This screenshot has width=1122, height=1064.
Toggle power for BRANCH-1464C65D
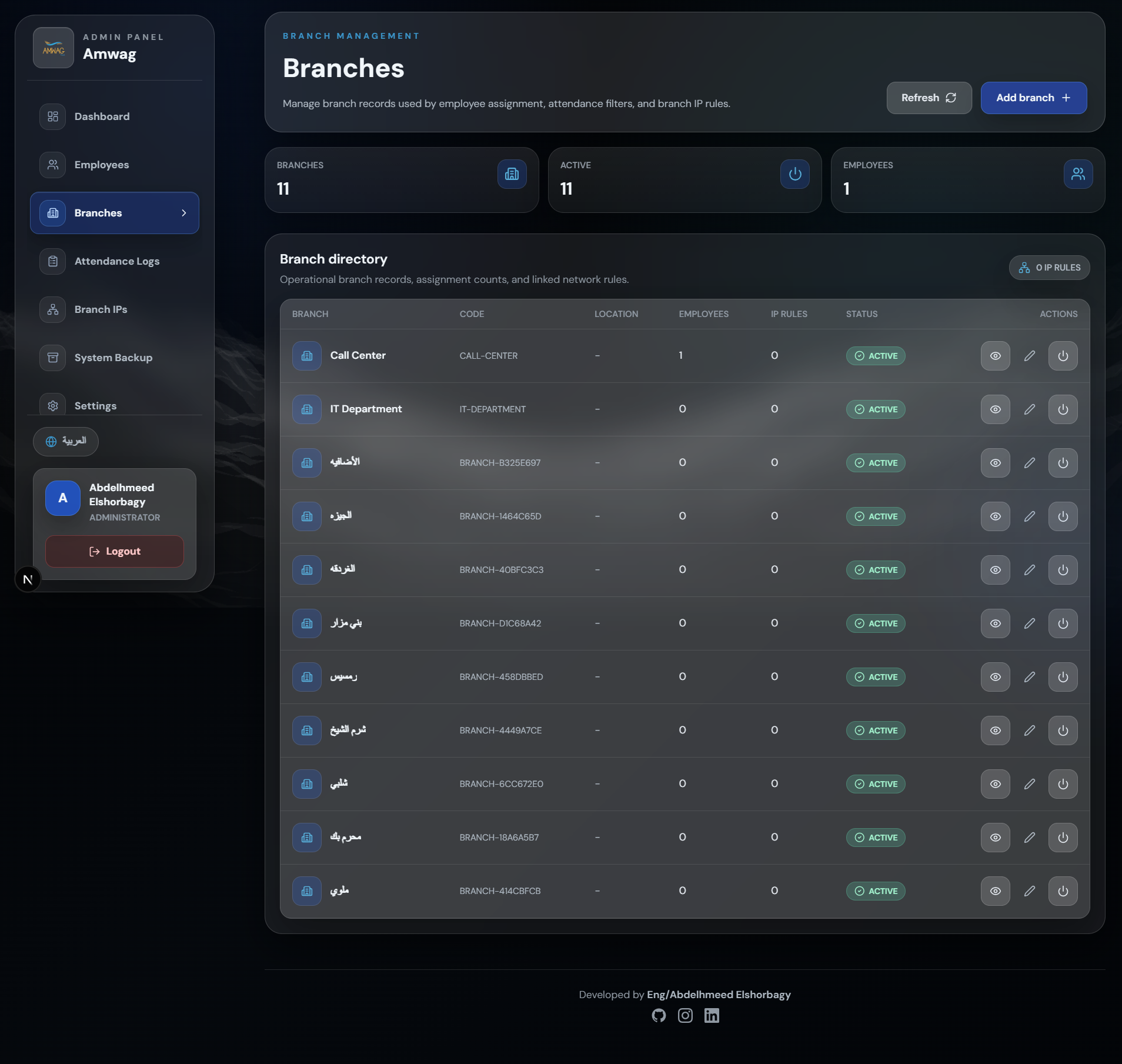pyautogui.click(x=1063, y=516)
